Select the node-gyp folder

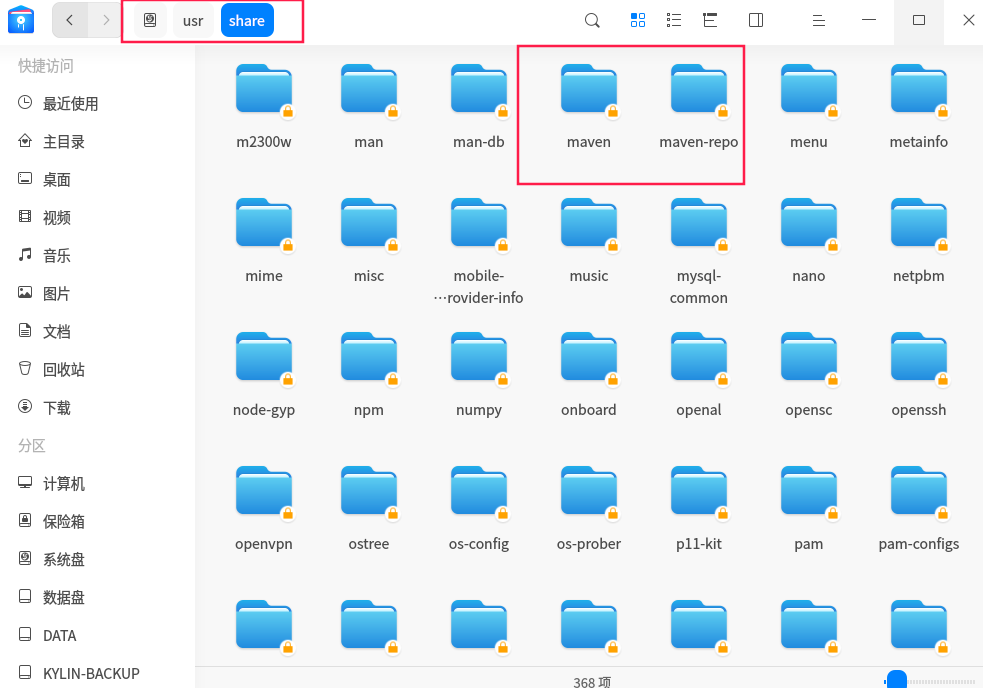point(264,375)
